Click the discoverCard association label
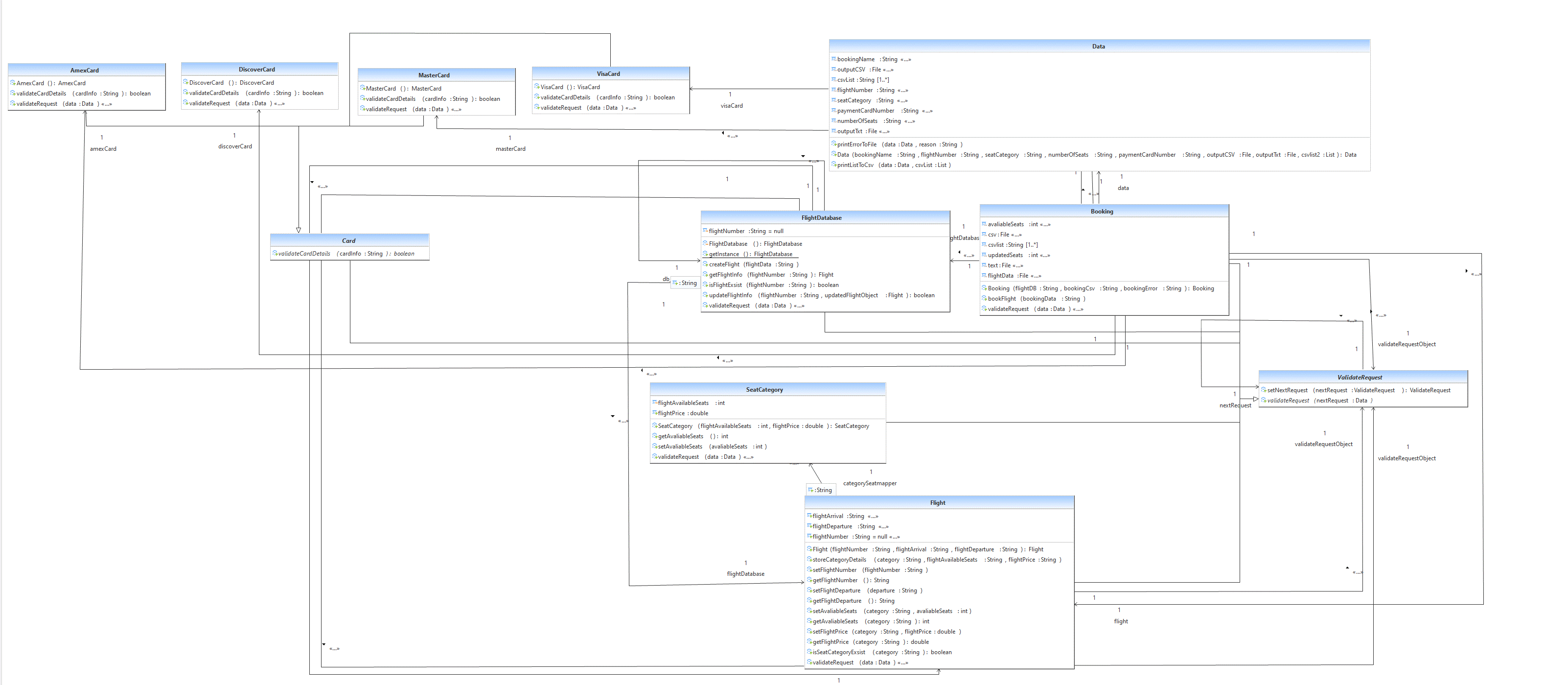Viewport: 1568px width, 685px height. pyautogui.click(x=235, y=146)
